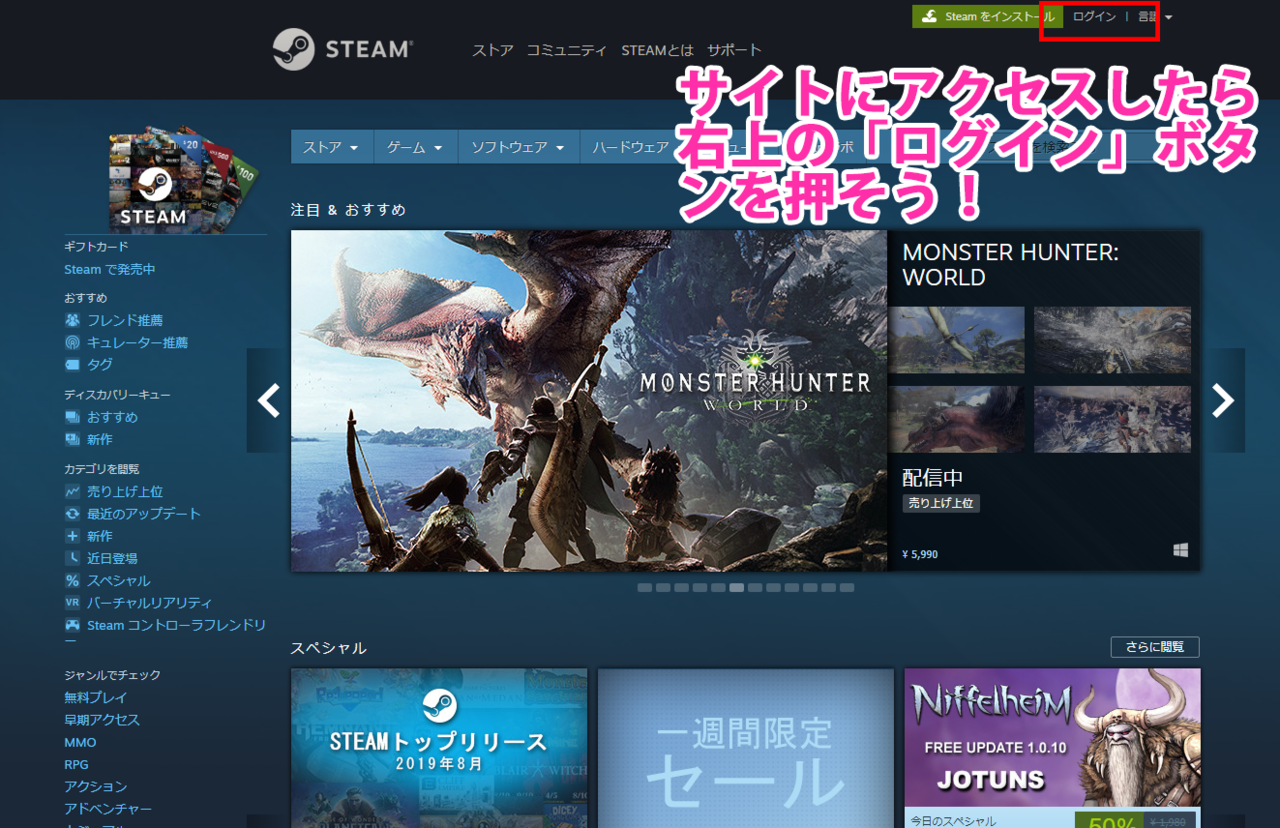The image size is (1280, 828).
Task: Open the 無料プレイ genre link
Action: tap(96, 697)
